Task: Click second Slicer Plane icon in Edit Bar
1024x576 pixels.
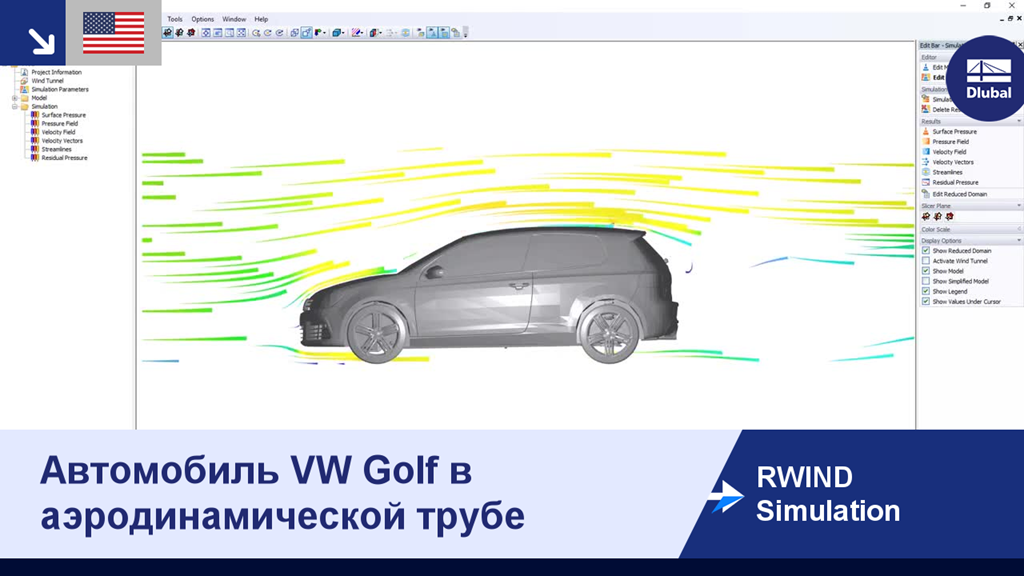Action: pyautogui.click(x=938, y=216)
